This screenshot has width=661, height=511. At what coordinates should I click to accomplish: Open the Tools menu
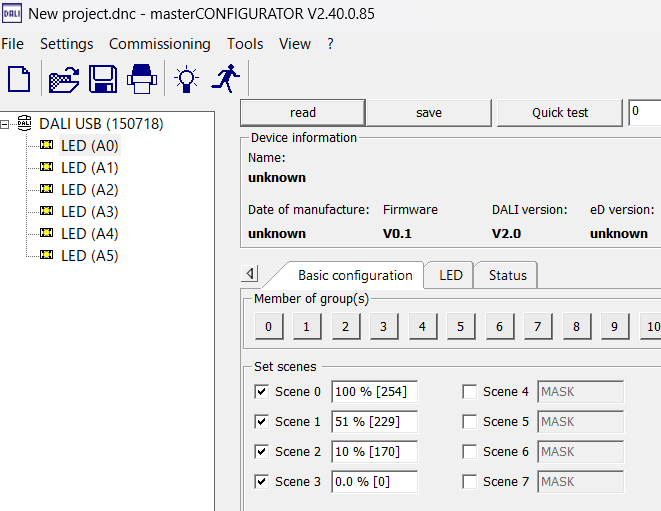point(245,44)
